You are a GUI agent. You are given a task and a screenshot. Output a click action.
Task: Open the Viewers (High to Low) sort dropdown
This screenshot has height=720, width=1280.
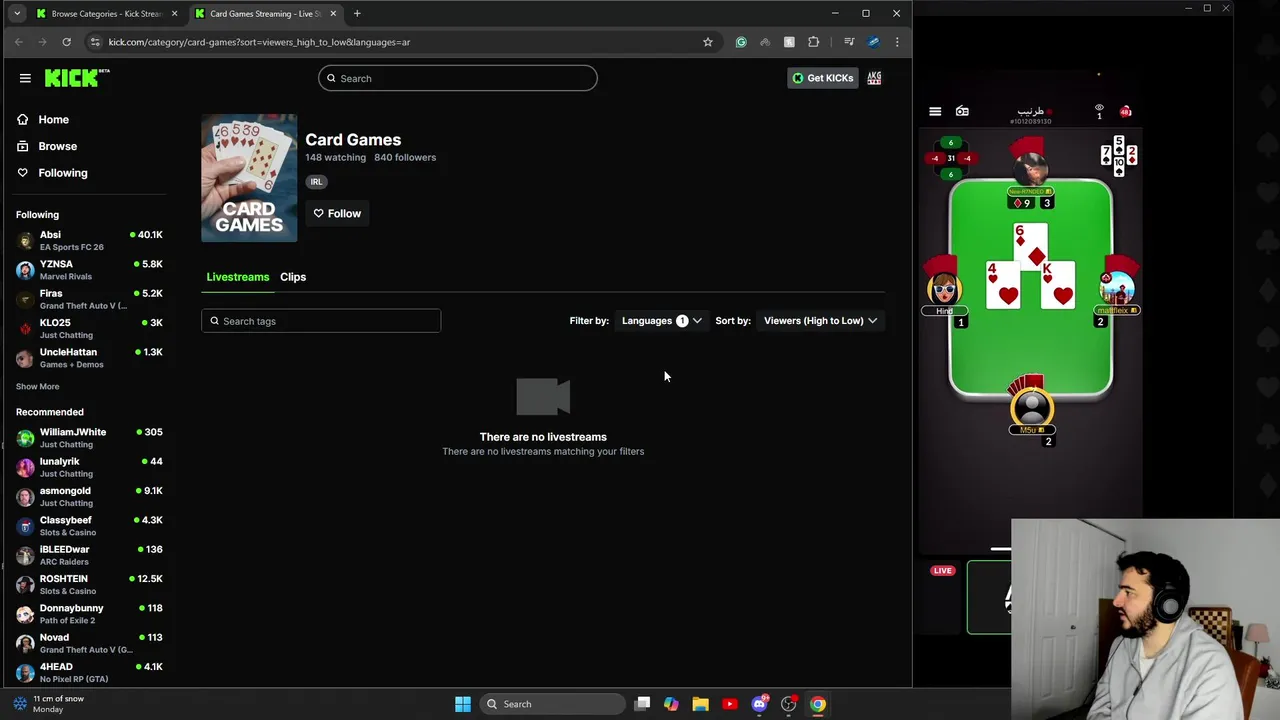pyautogui.click(x=820, y=321)
